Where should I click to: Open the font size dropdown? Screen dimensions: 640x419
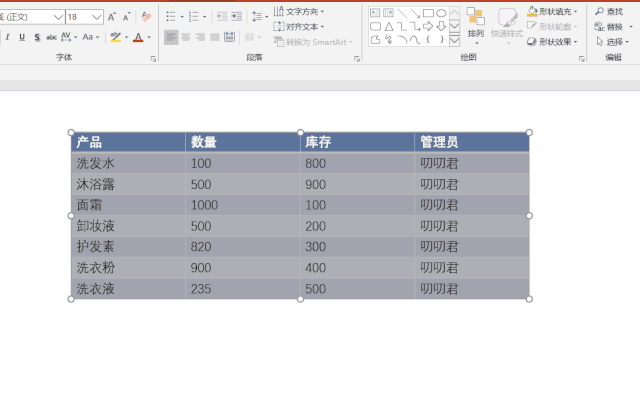point(97,17)
